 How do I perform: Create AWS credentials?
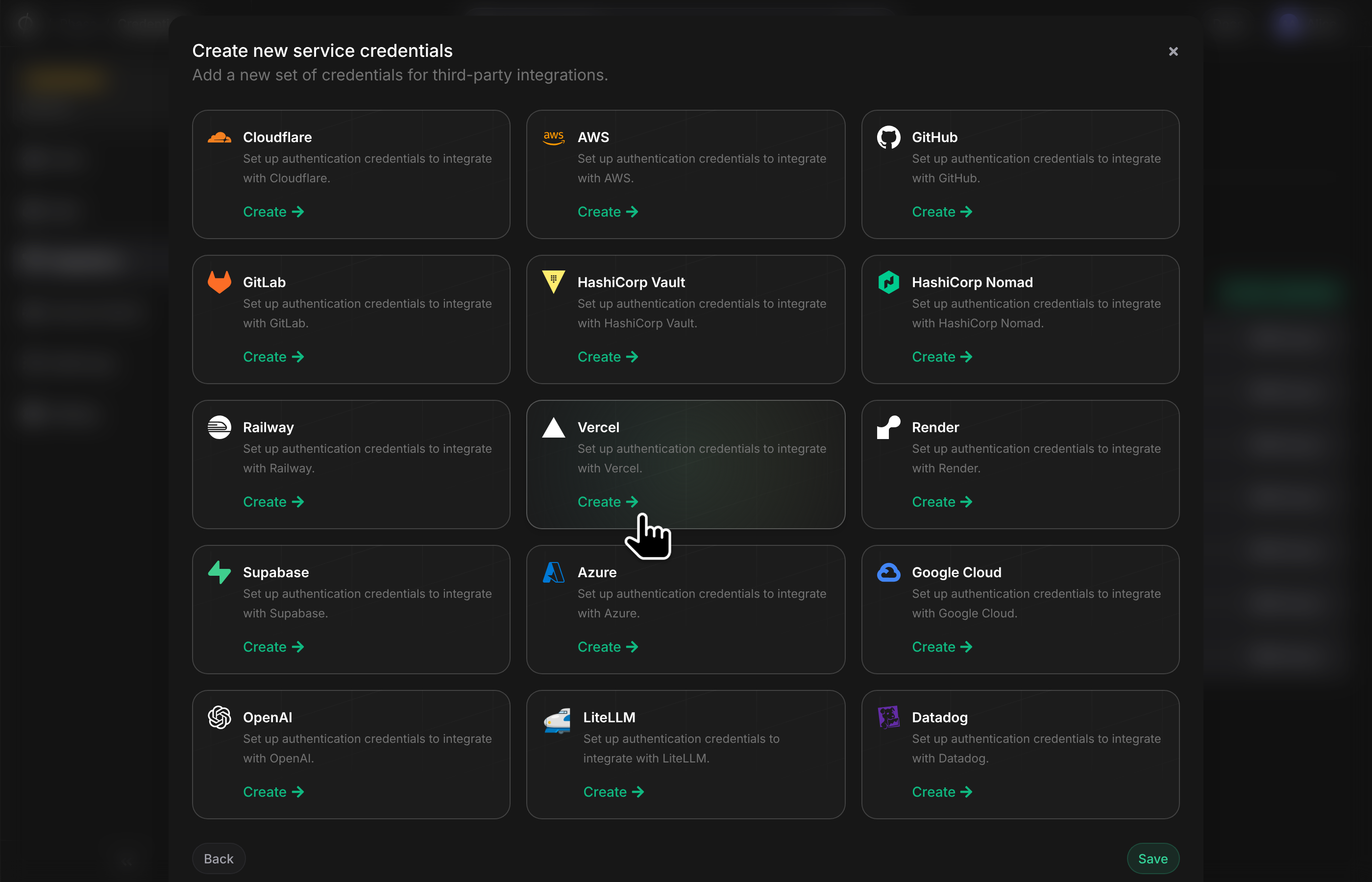pyautogui.click(x=608, y=212)
